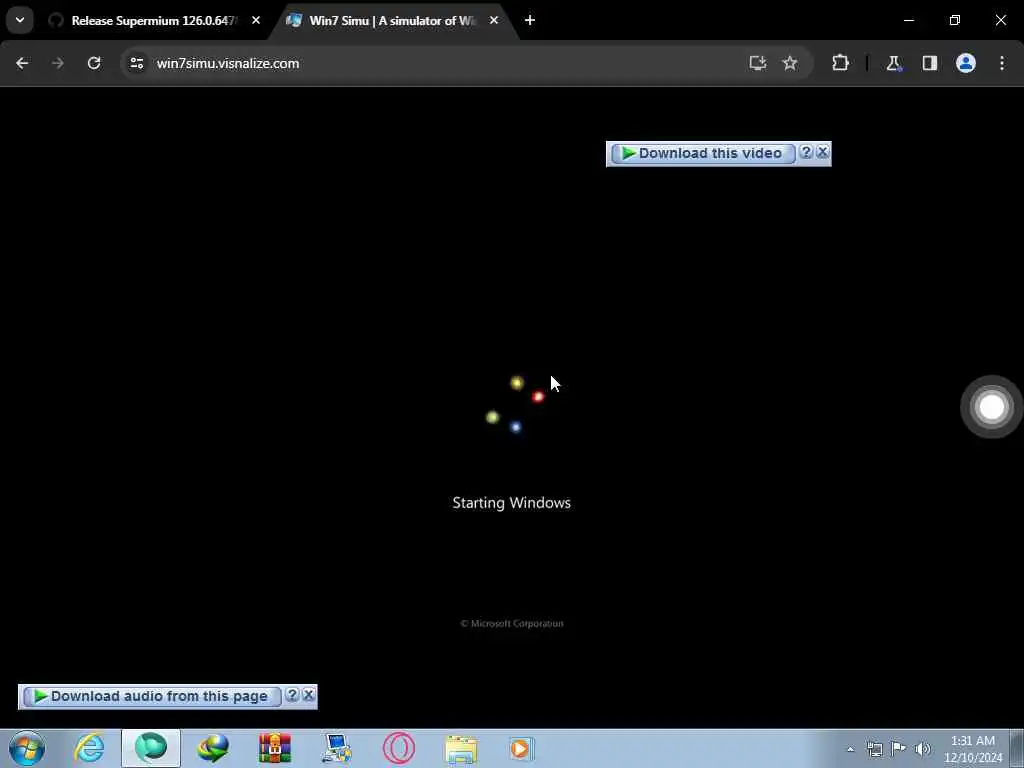Close the browser window
Screen dimensions: 1024x768
(x=1000, y=20)
